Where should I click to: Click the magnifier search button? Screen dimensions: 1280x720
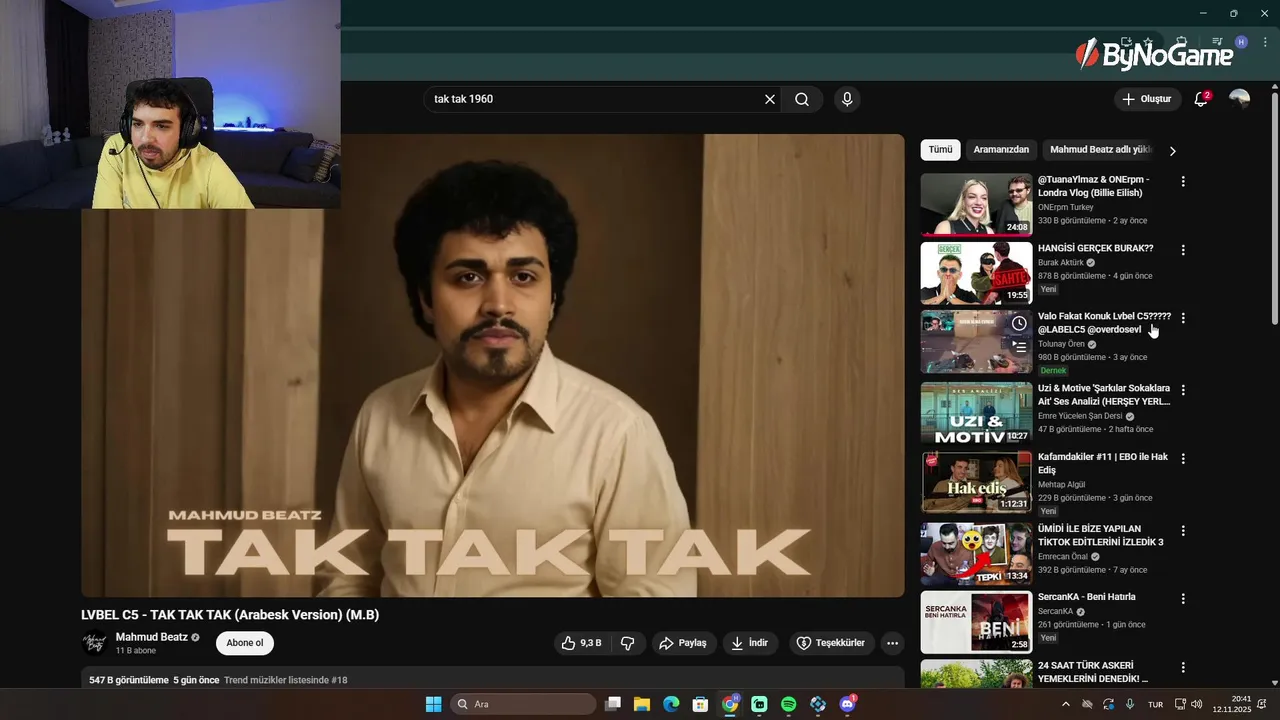802,99
